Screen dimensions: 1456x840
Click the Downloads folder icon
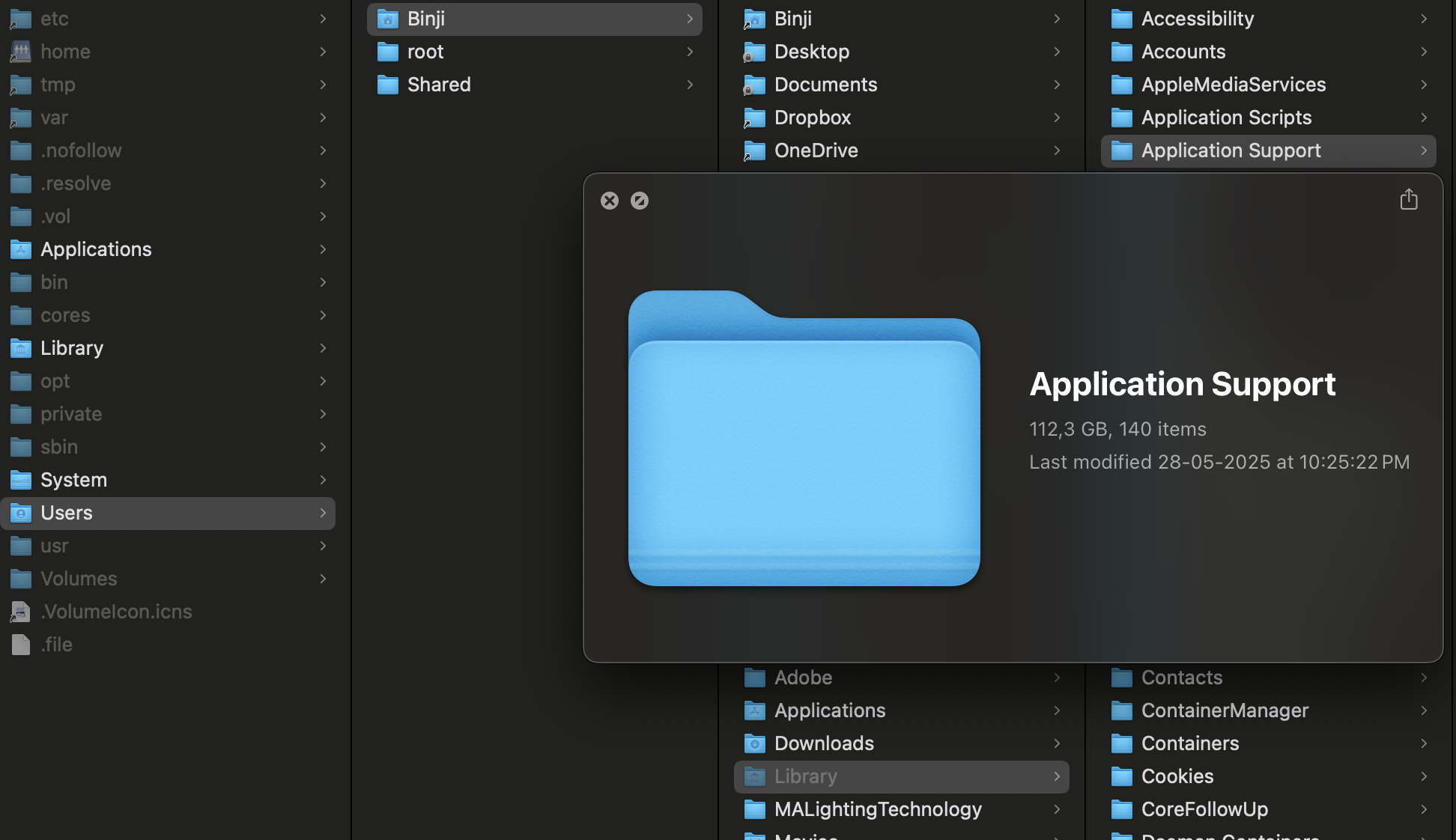click(754, 743)
